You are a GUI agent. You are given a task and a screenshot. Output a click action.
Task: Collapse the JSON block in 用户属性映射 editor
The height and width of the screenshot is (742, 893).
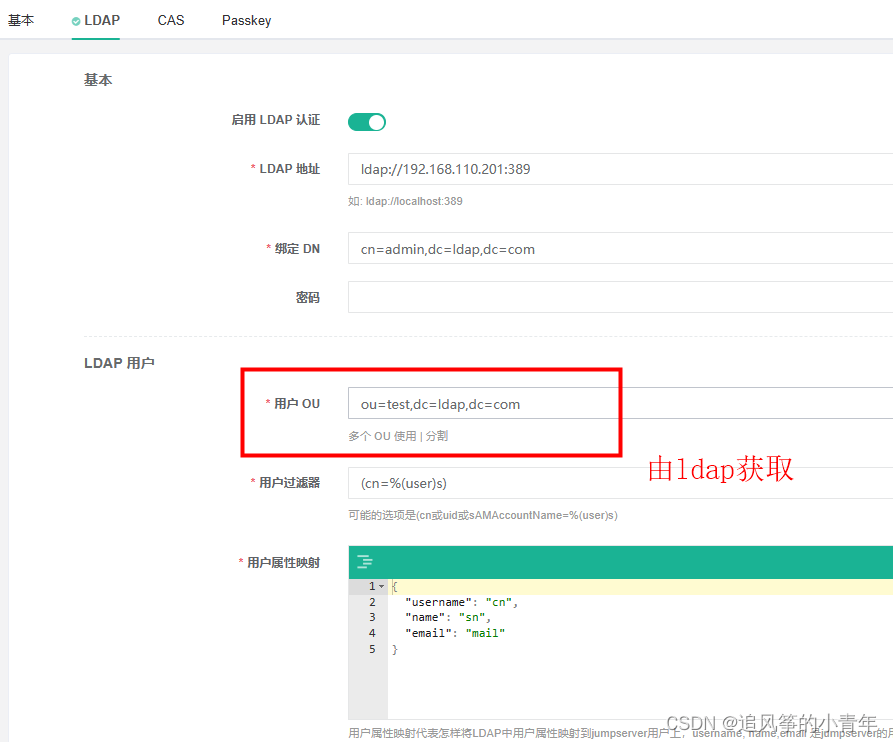[380, 586]
